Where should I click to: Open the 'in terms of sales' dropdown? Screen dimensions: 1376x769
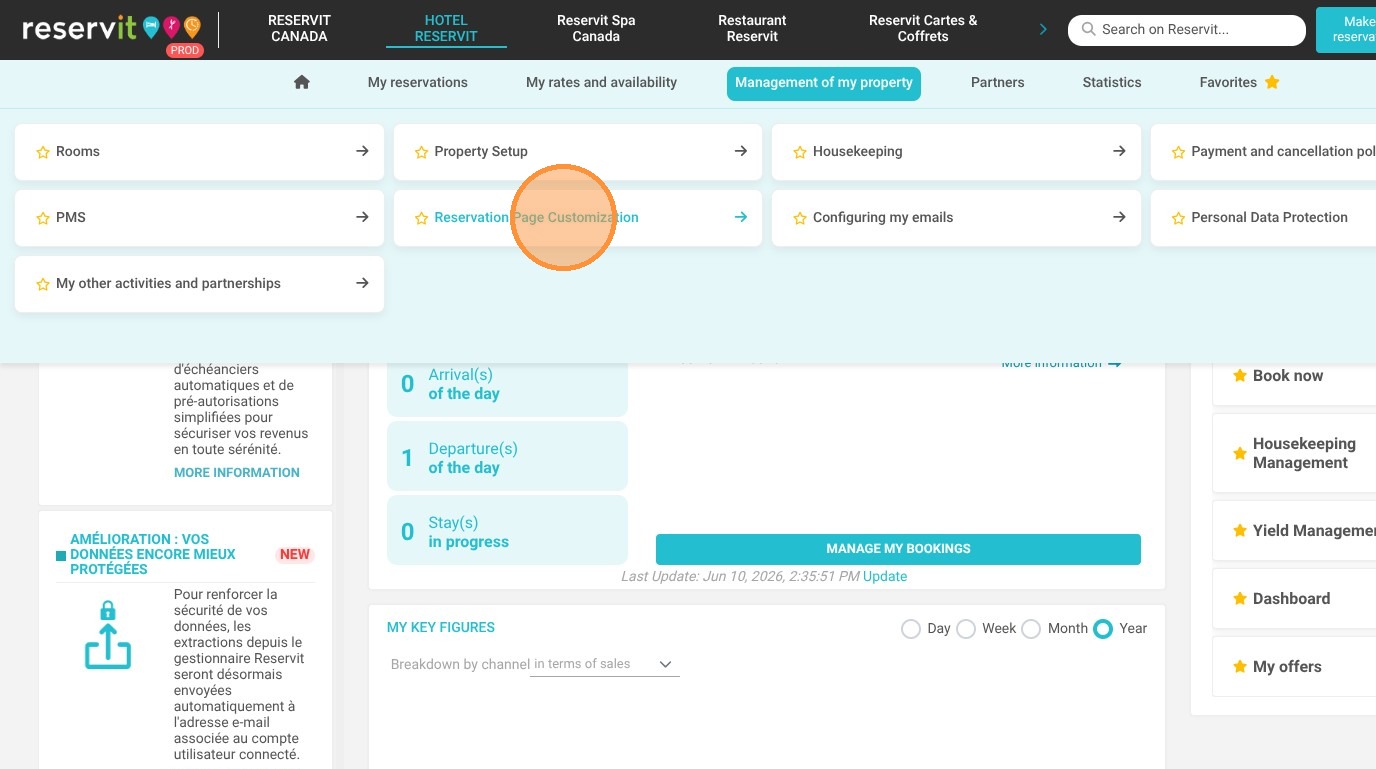tap(605, 664)
